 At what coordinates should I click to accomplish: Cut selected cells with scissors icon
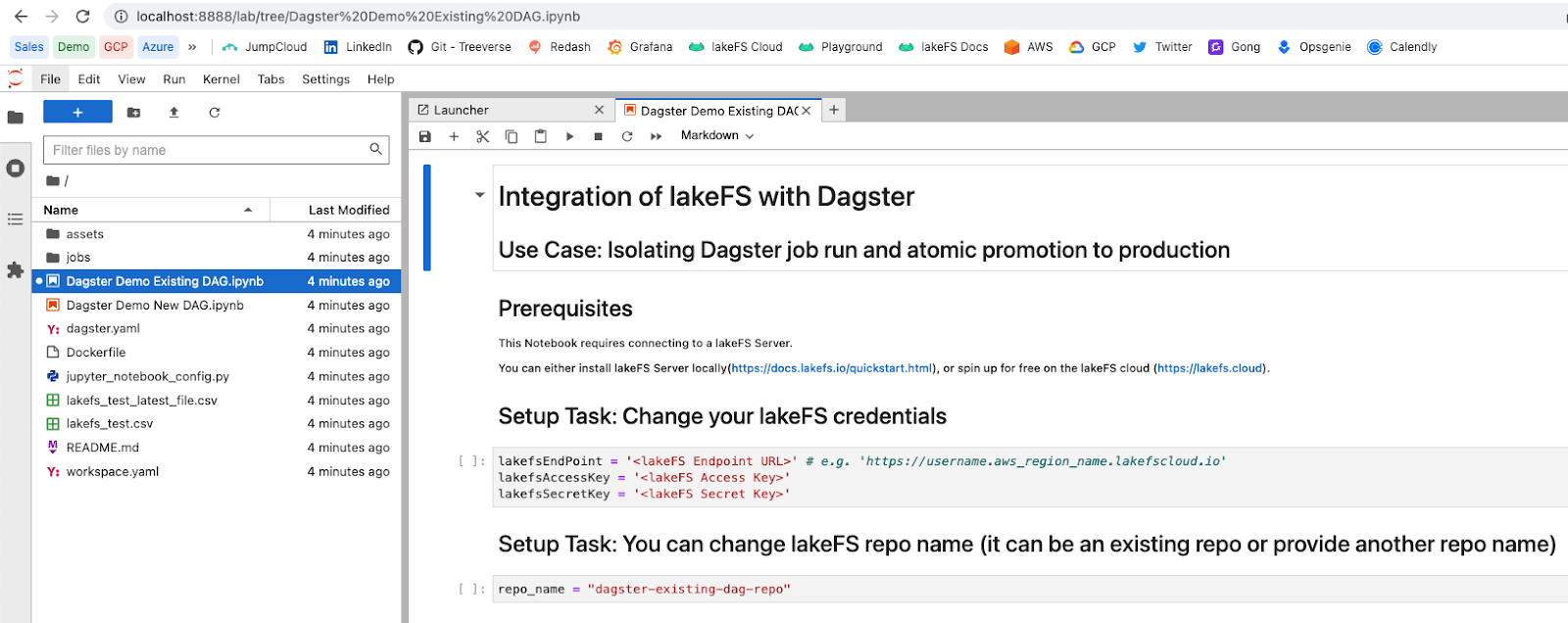pyautogui.click(x=482, y=136)
